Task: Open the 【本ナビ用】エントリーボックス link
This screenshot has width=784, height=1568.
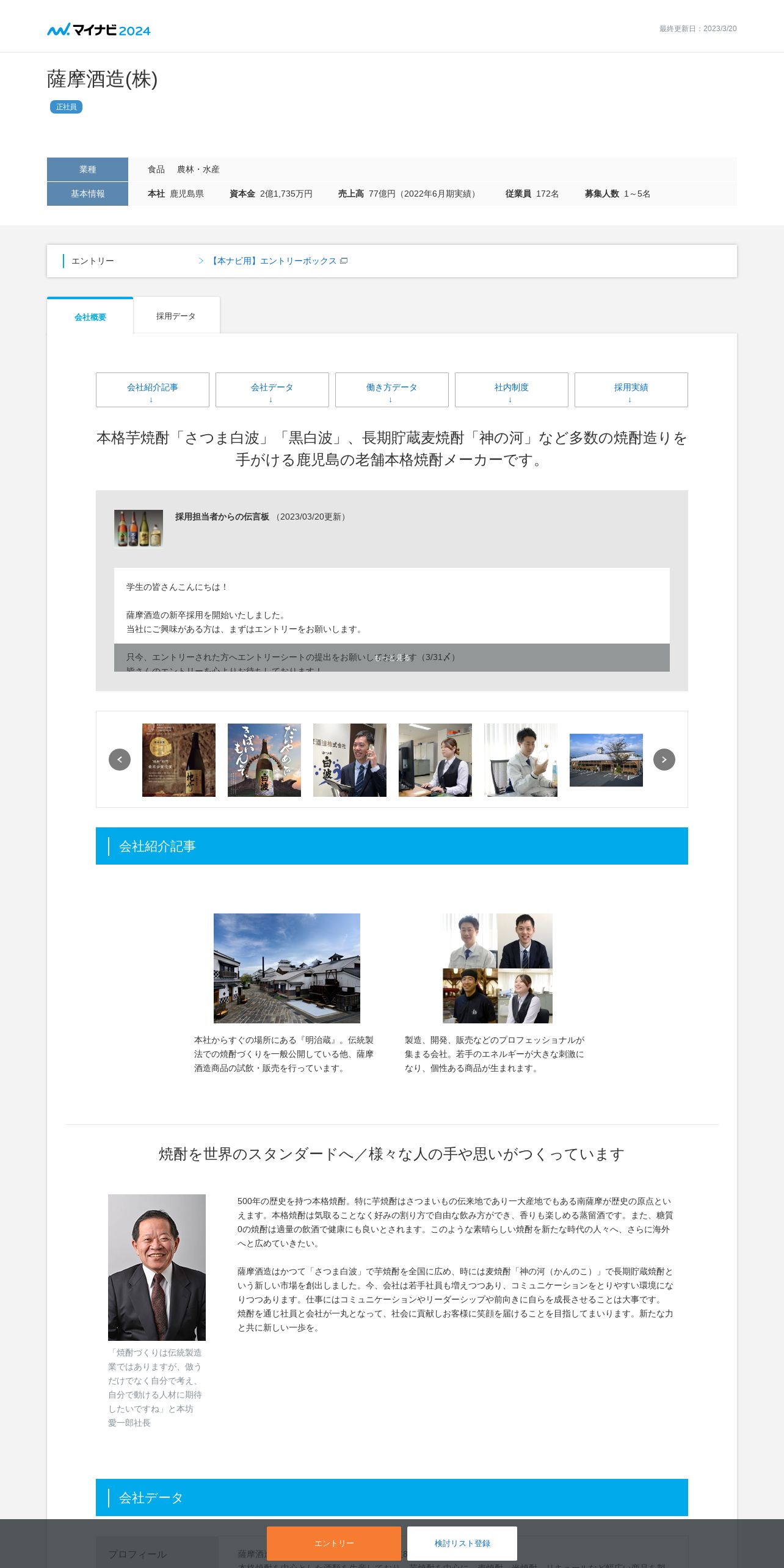Action: click(x=273, y=261)
